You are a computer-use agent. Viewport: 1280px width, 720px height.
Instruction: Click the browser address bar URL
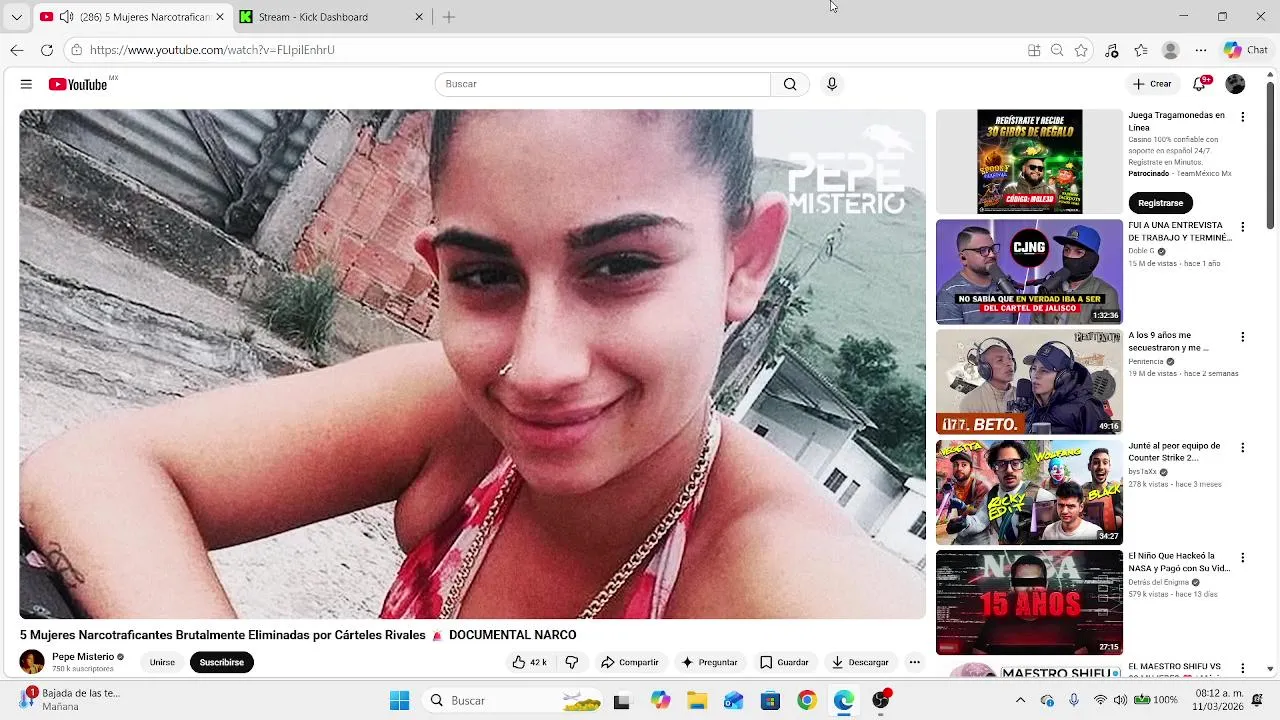coord(212,50)
